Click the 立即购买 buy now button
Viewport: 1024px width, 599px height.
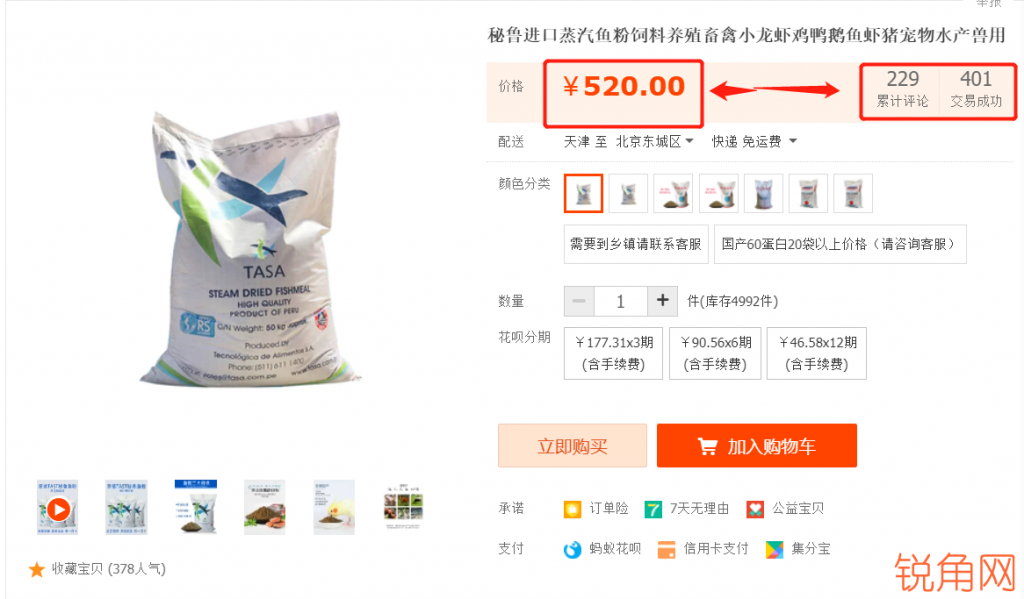click(572, 445)
